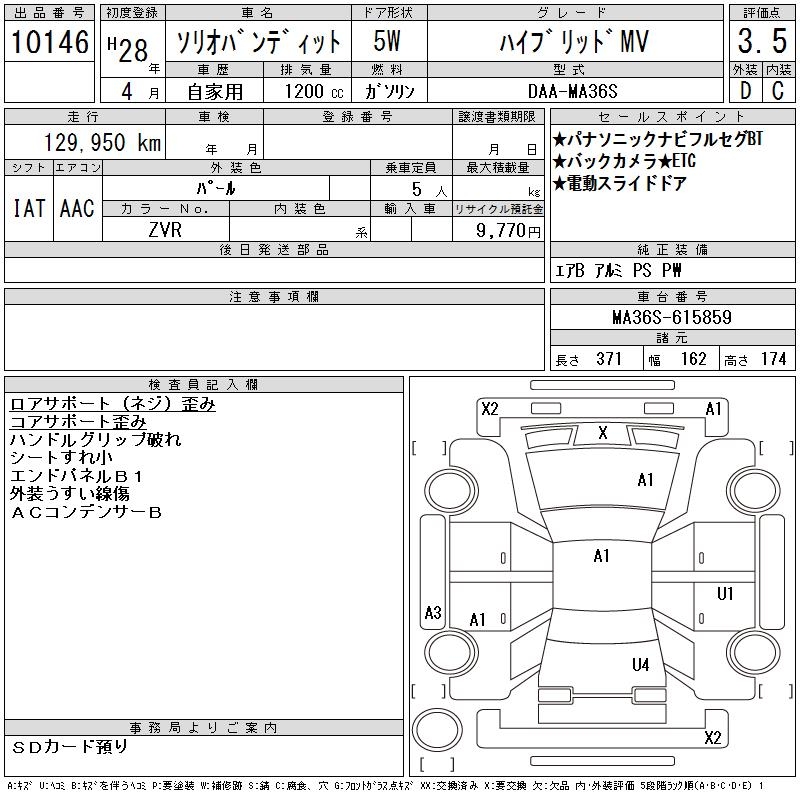Select exterior color パール
The image size is (800, 800).
216,189
